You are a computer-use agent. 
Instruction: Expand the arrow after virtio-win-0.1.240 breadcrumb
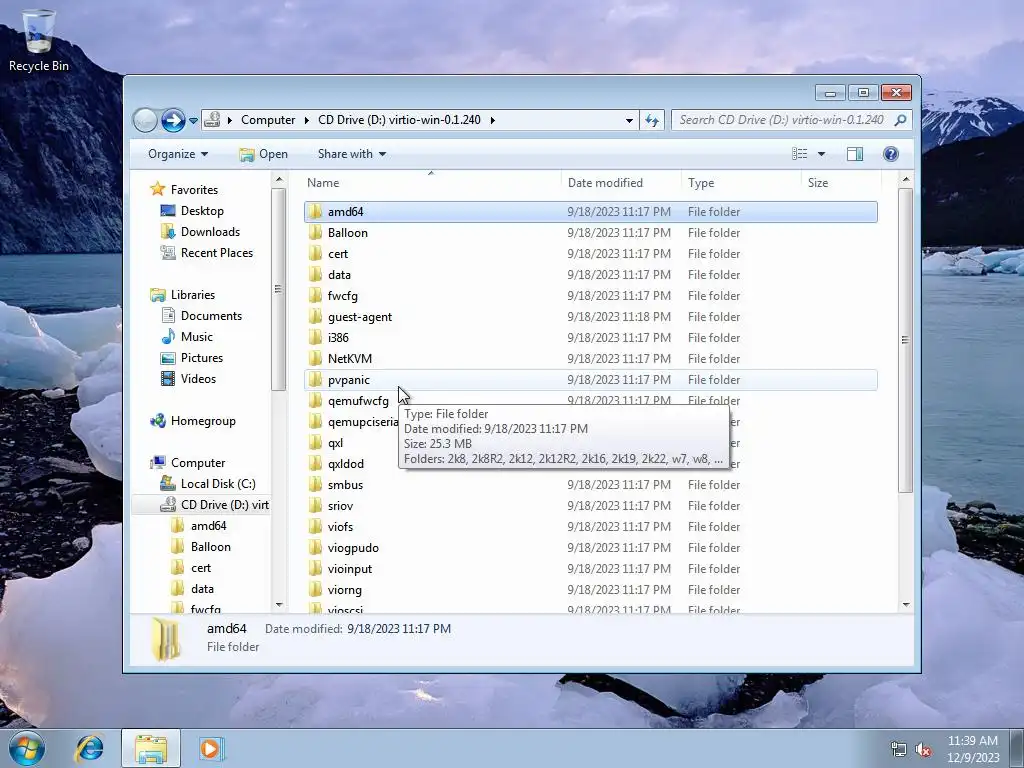point(492,120)
